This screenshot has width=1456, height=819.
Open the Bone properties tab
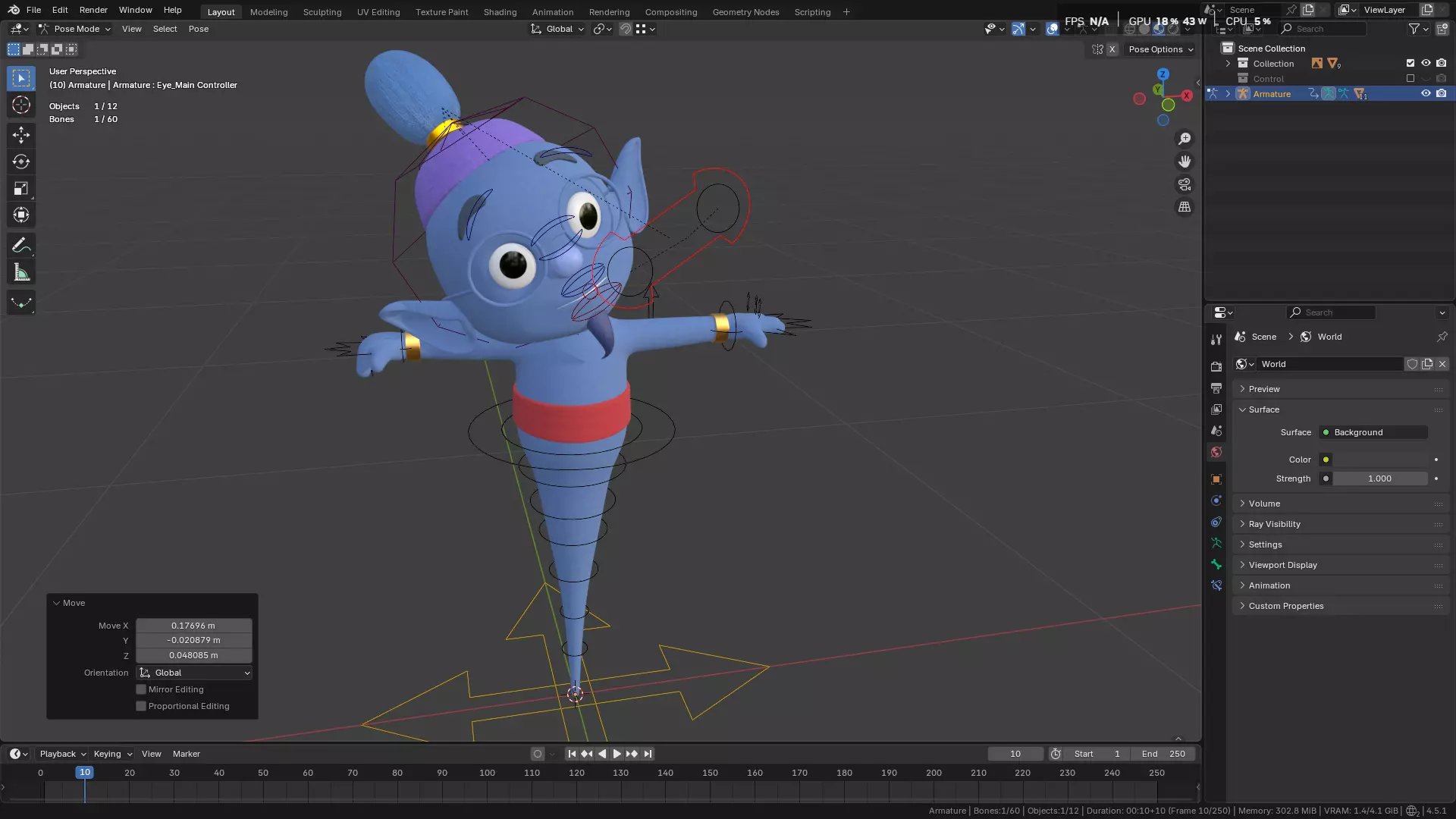(x=1216, y=564)
